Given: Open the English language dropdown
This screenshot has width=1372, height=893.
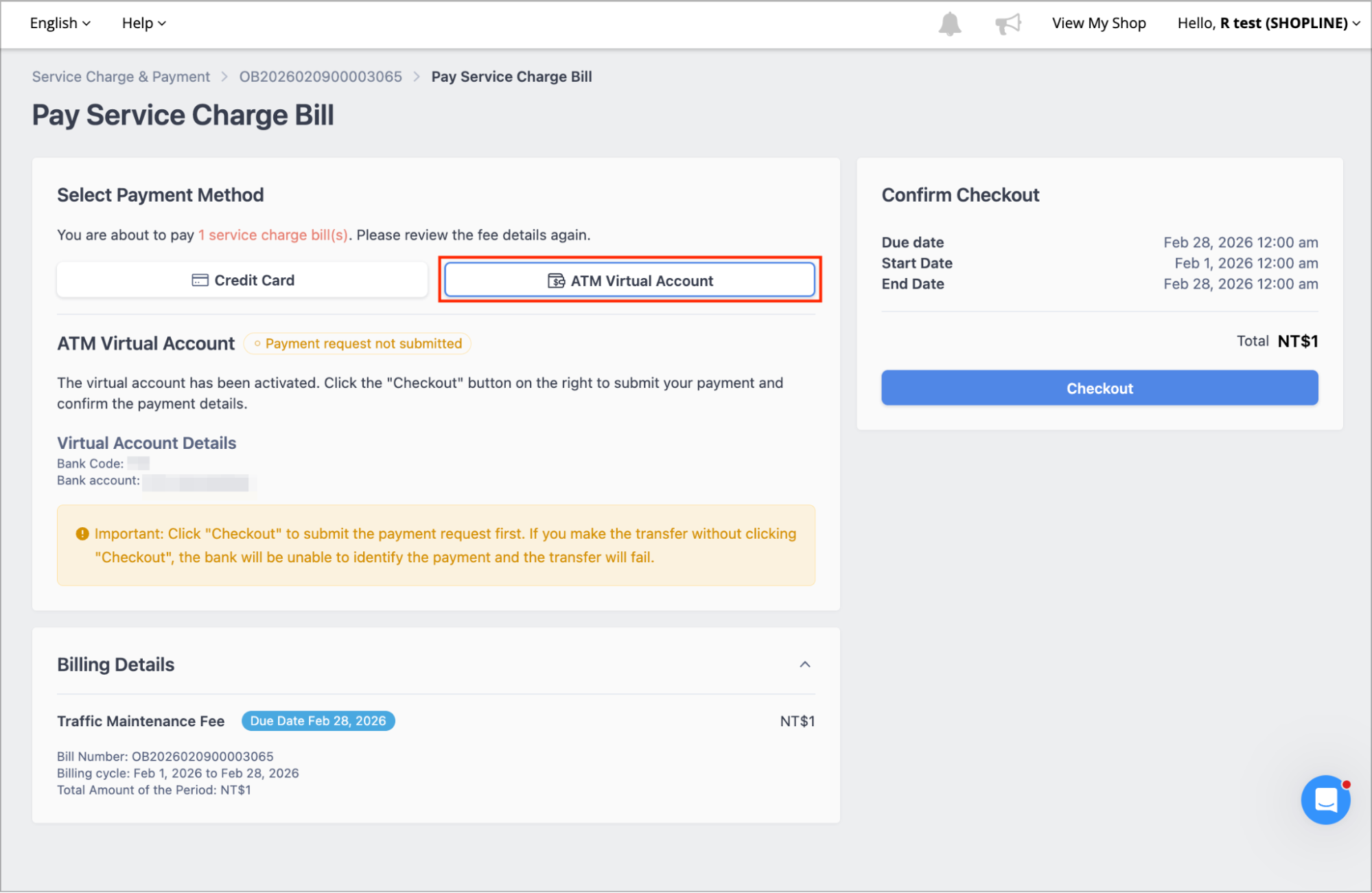Looking at the screenshot, I should [60, 23].
